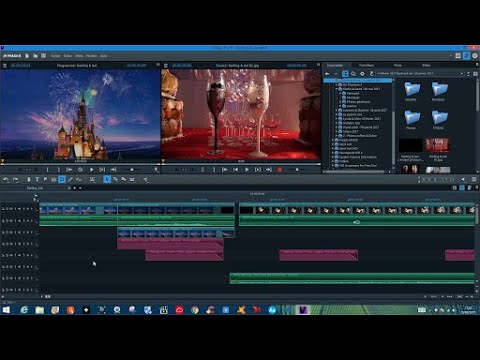Click the open project folder icon
The height and width of the screenshot is (360, 480).
click(35, 56)
